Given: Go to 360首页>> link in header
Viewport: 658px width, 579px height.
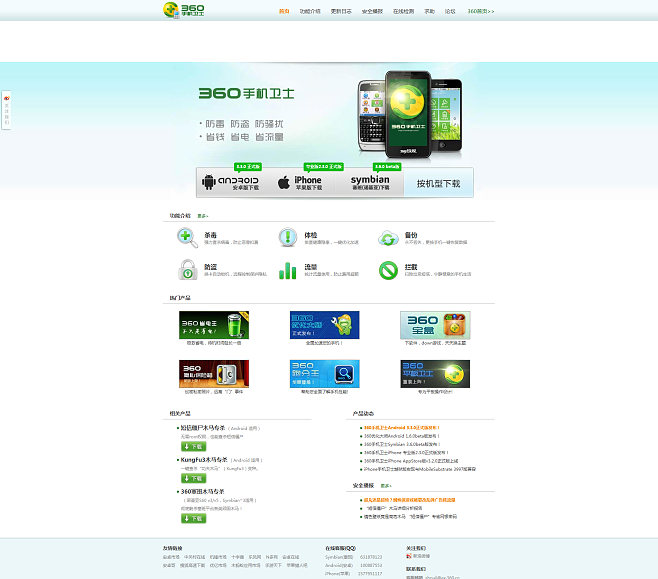Looking at the screenshot, I should point(481,11).
